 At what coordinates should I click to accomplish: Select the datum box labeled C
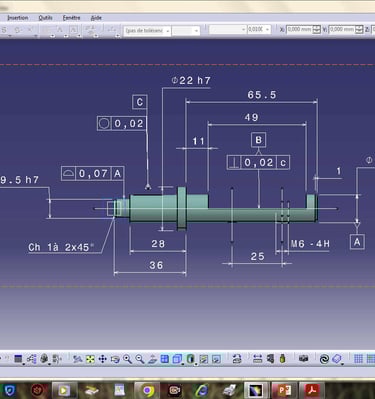(x=140, y=102)
